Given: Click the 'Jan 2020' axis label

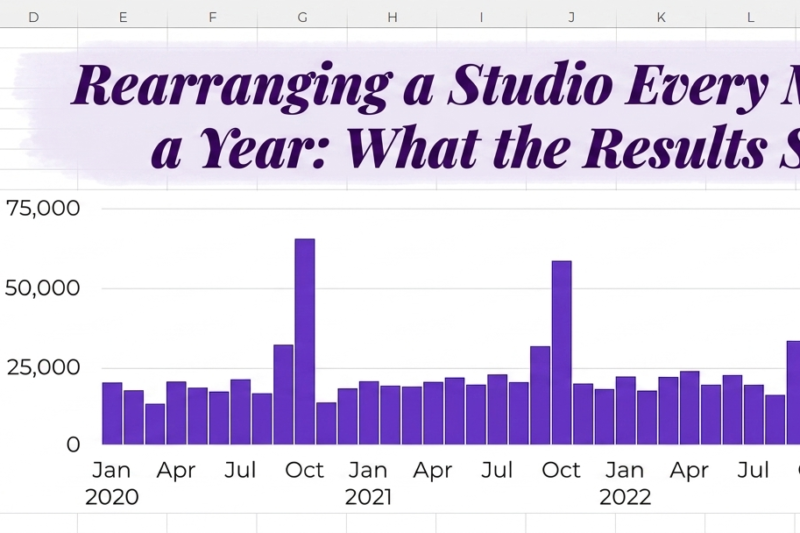Looking at the screenshot, I should (112, 483).
